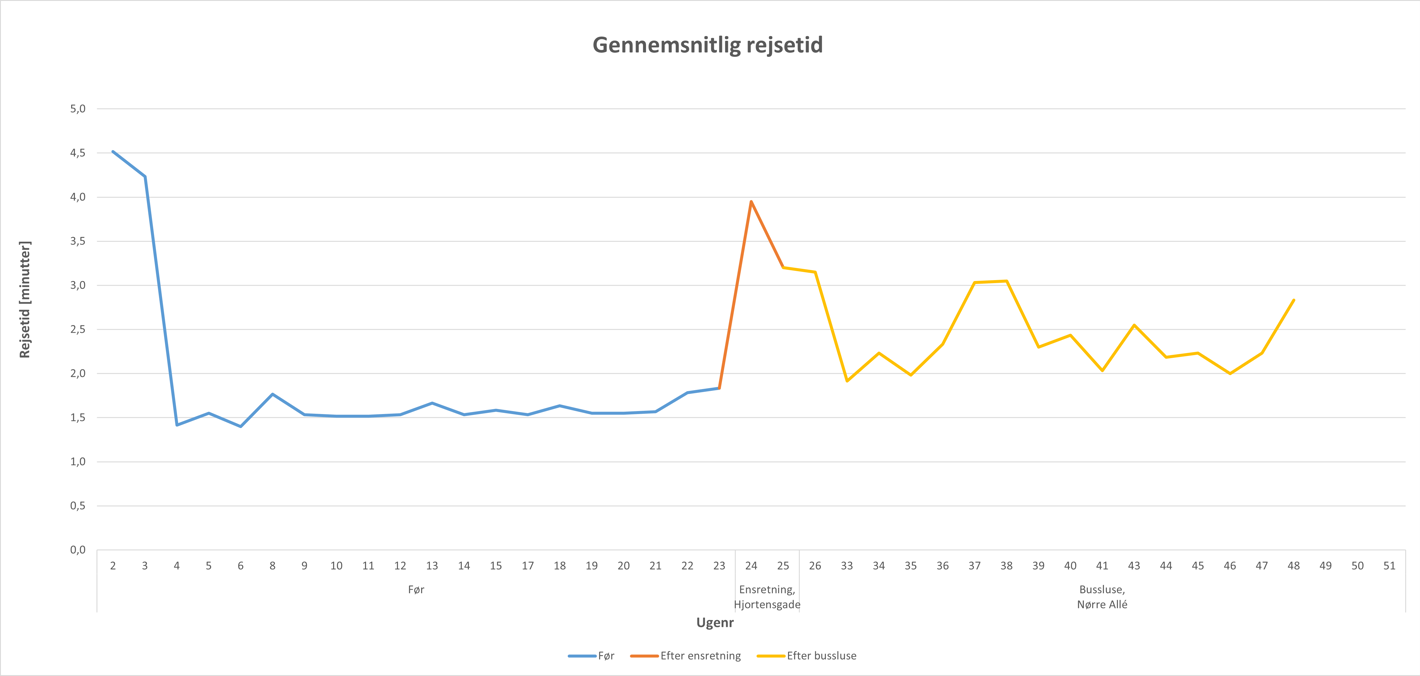The width and height of the screenshot is (1420, 676).
Task: Select the Ensretning, Hjortensgade category label
Action: (767, 597)
